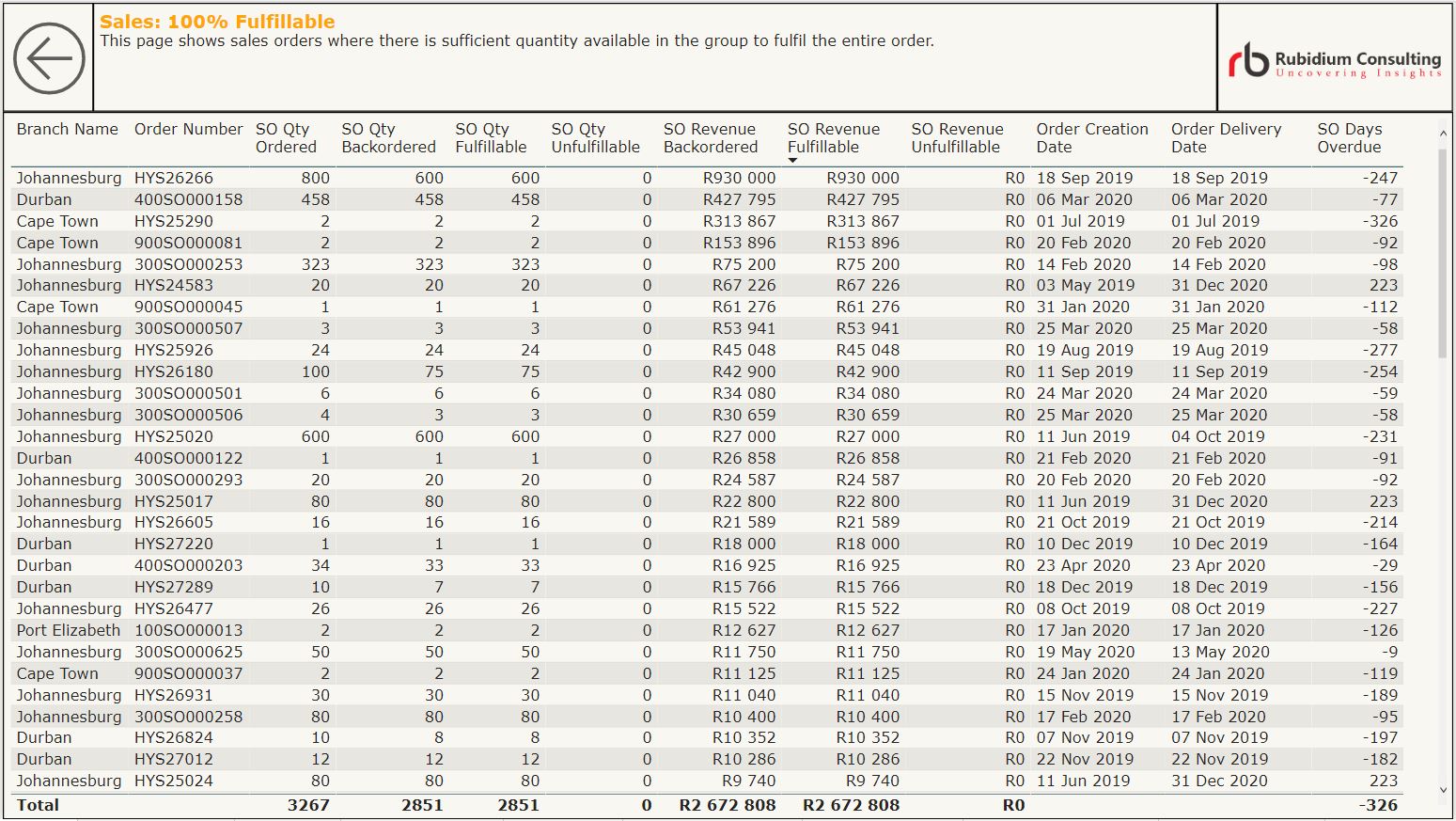Image resolution: width=1456 pixels, height=821 pixels.
Task: Sort by the SO Days Overdue column header
Action: click(x=1349, y=138)
